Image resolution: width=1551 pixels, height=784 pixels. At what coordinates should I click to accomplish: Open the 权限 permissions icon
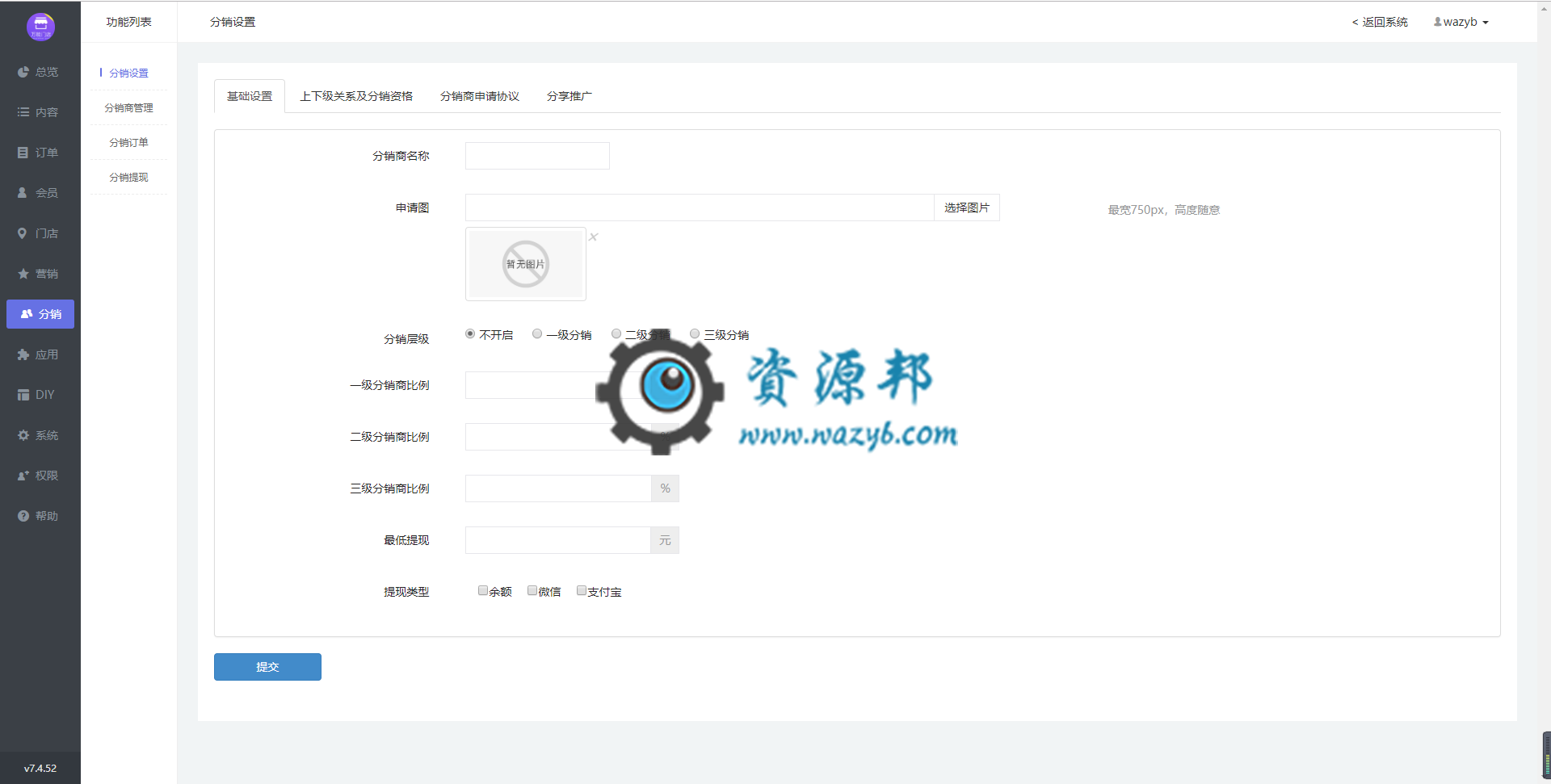click(x=23, y=476)
